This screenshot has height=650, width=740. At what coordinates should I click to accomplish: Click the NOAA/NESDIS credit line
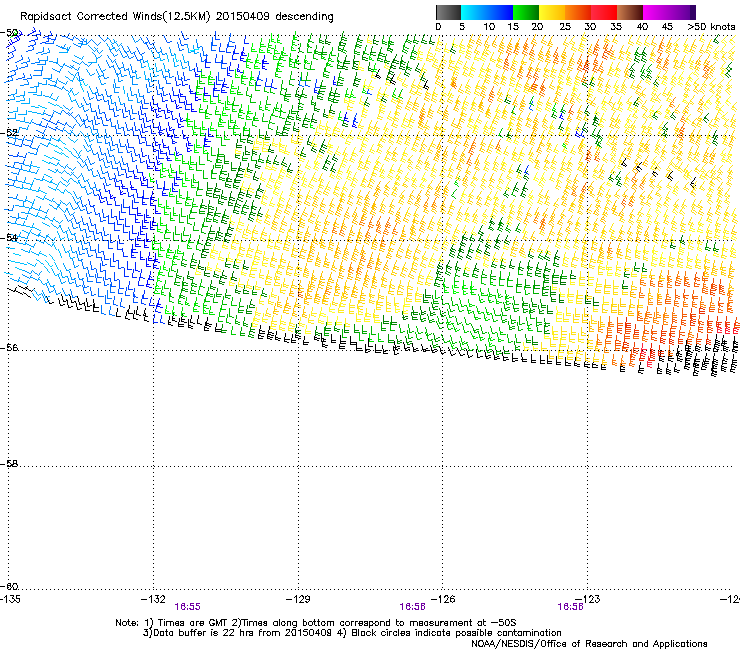pos(589,644)
